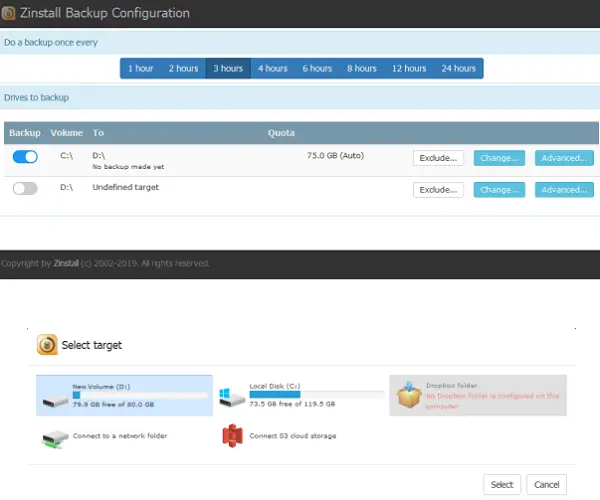The width and height of the screenshot is (600, 500).
Task: Set backup interval to 1 hour
Action: 140,68
